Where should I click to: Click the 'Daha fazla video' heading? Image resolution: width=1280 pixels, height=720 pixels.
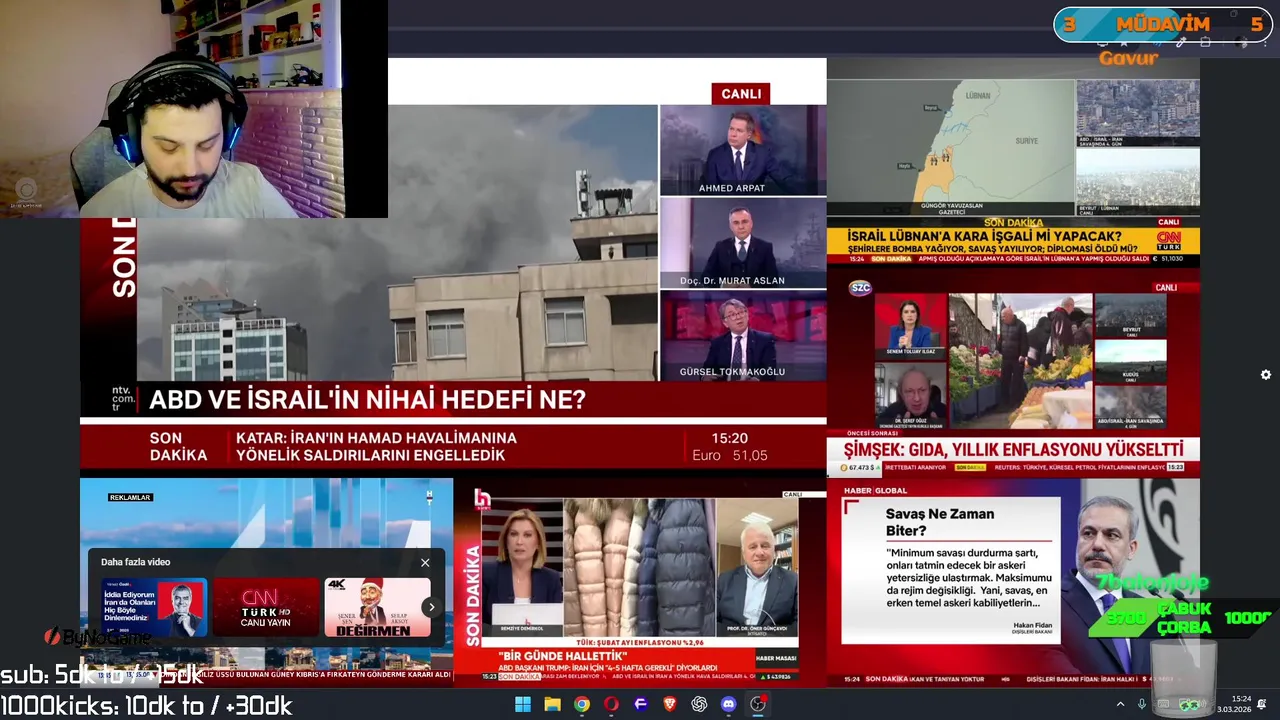(135, 562)
